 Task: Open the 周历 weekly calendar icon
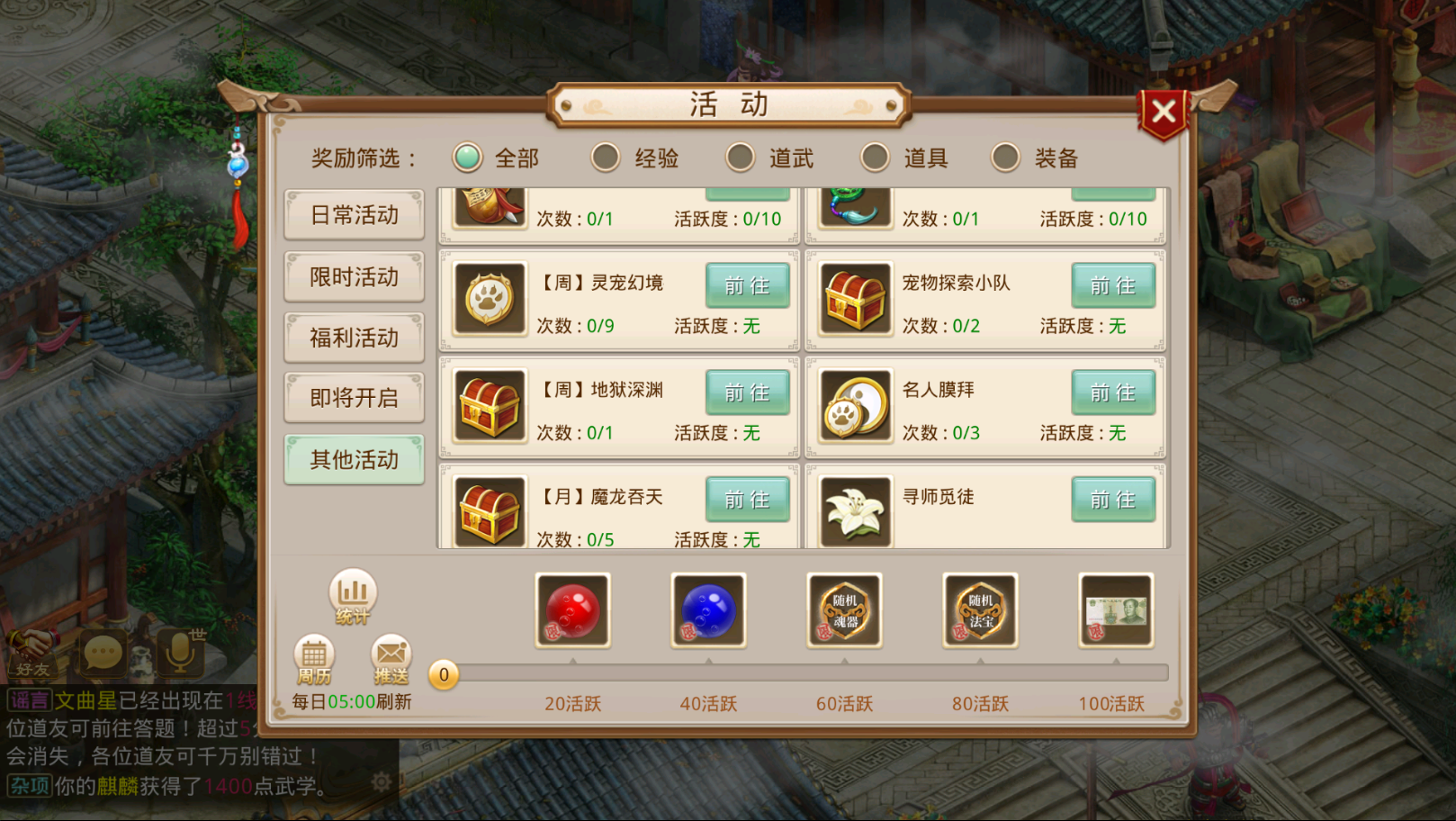point(314,660)
